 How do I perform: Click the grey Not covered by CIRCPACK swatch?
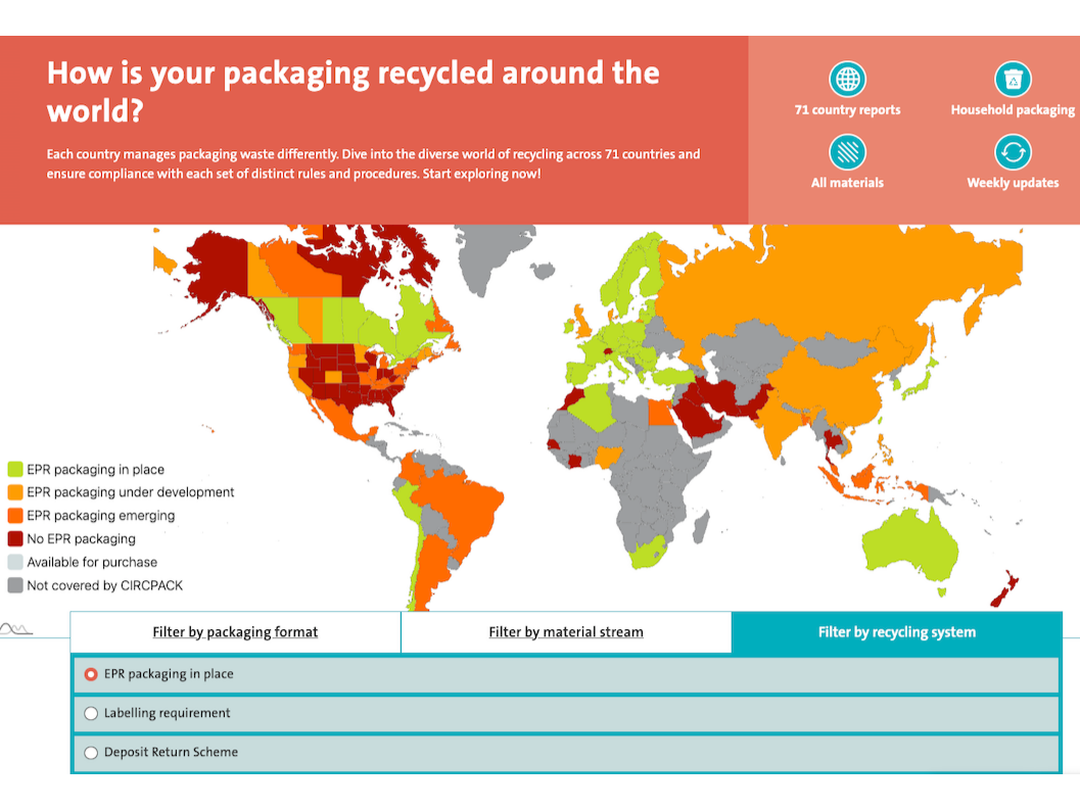(15, 585)
